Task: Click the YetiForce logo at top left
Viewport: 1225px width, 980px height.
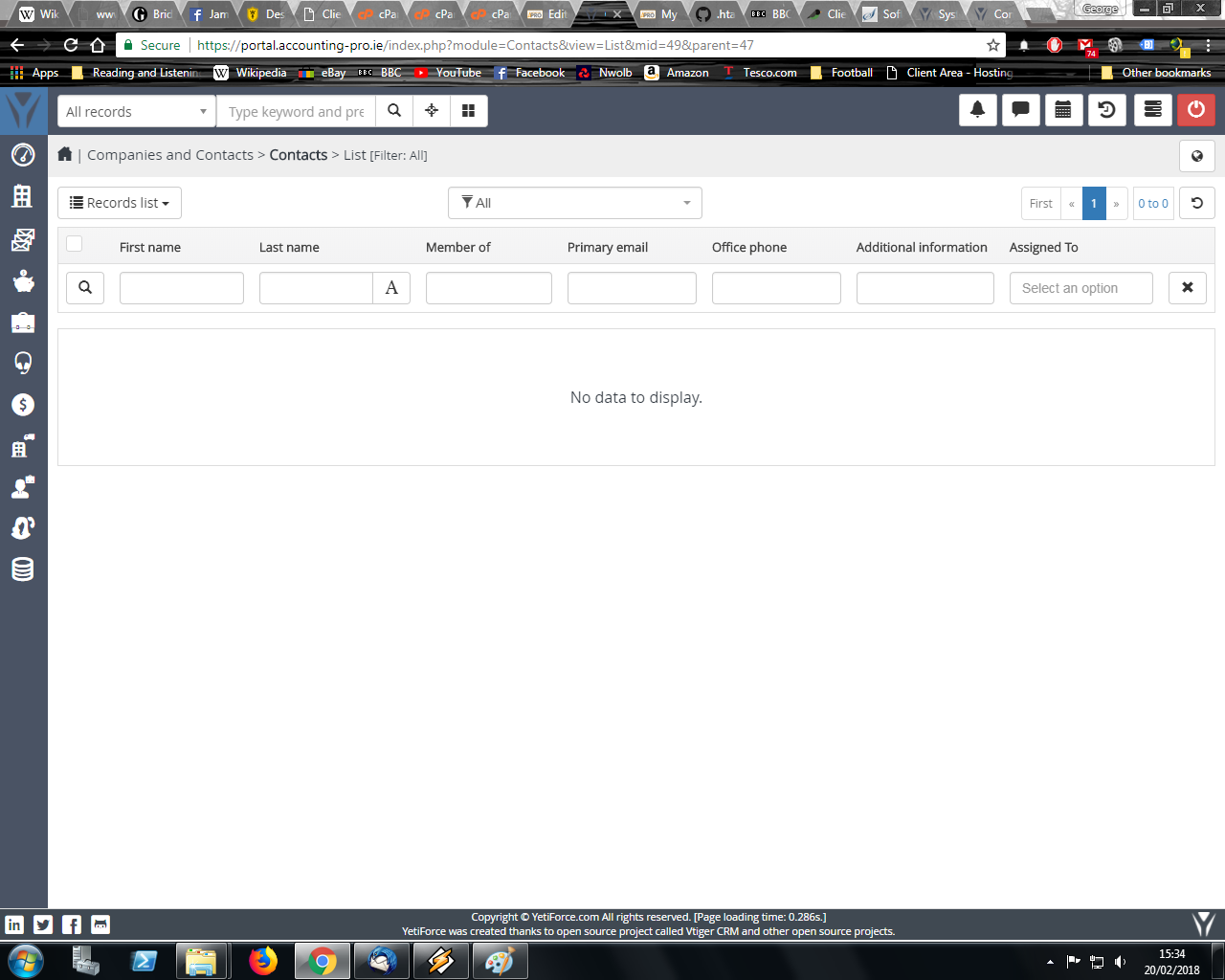Action: [x=23, y=111]
